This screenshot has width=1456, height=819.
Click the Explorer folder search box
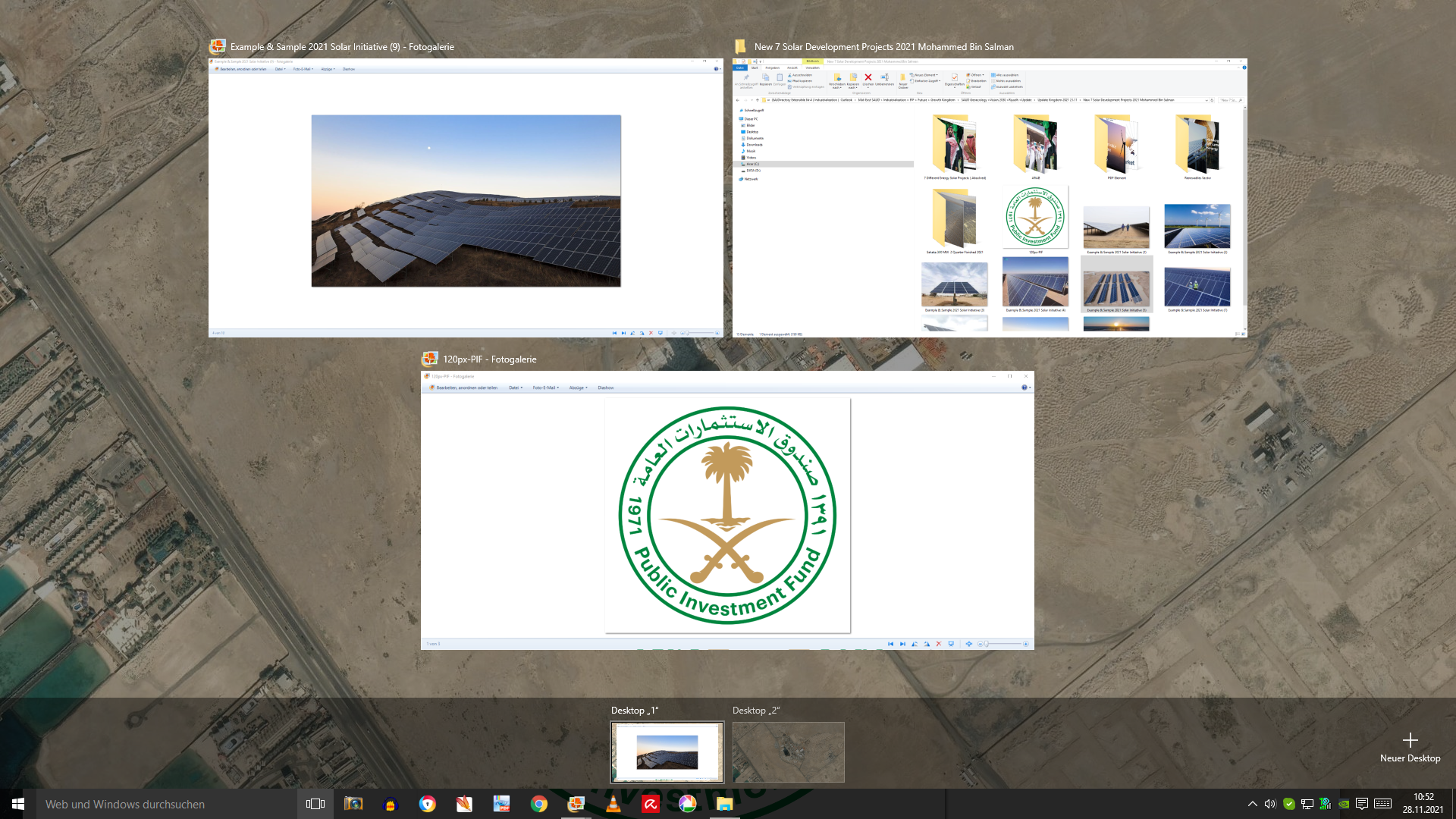pyautogui.click(x=1231, y=100)
